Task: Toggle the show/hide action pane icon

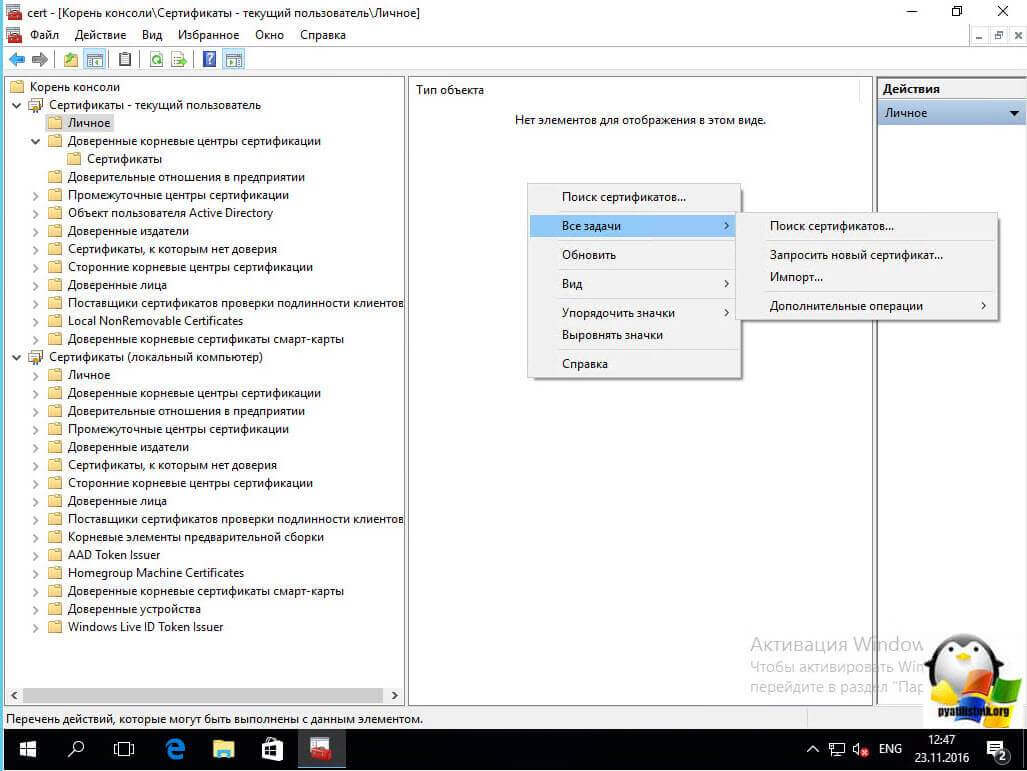Action: (233, 60)
